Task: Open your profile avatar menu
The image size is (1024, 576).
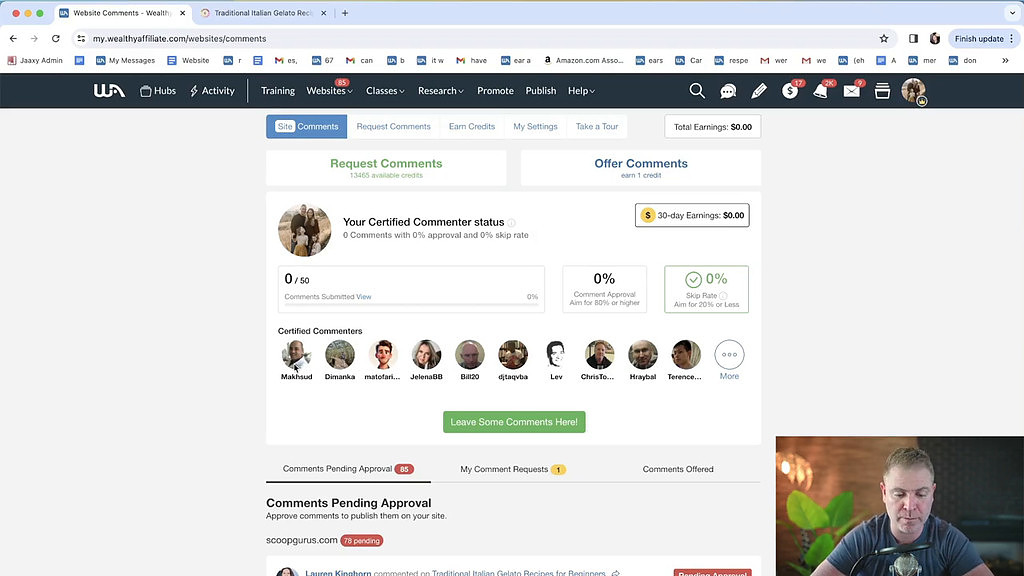Action: [913, 90]
